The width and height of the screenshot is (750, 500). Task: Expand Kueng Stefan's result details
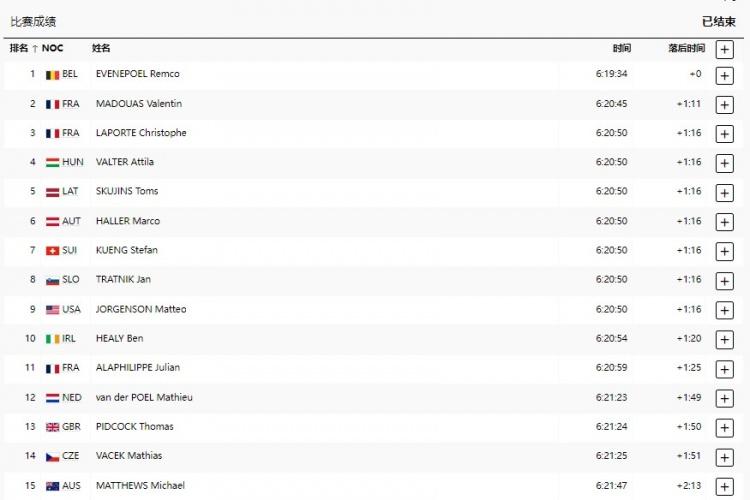tap(724, 251)
